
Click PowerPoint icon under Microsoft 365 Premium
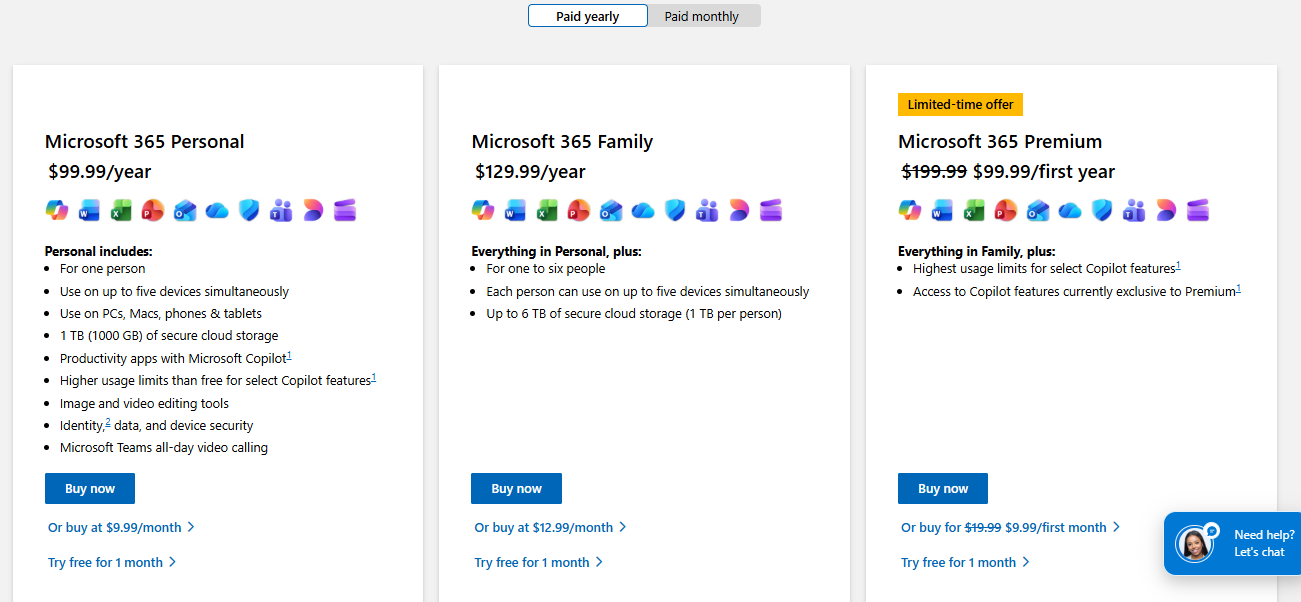[1006, 210]
